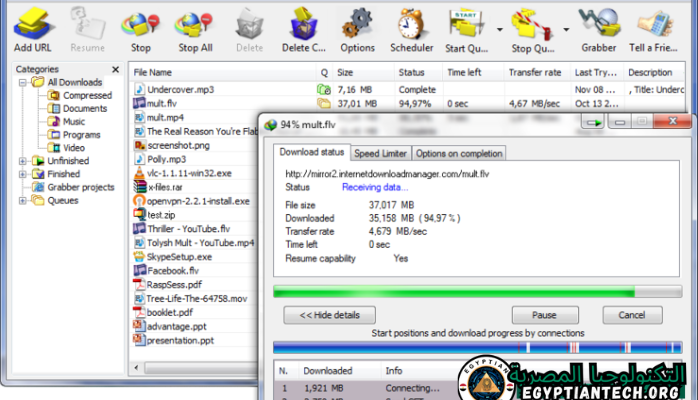698x400 pixels.
Task: Click the Hide details button
Action: pyautogui.click(x=329, y=315)
